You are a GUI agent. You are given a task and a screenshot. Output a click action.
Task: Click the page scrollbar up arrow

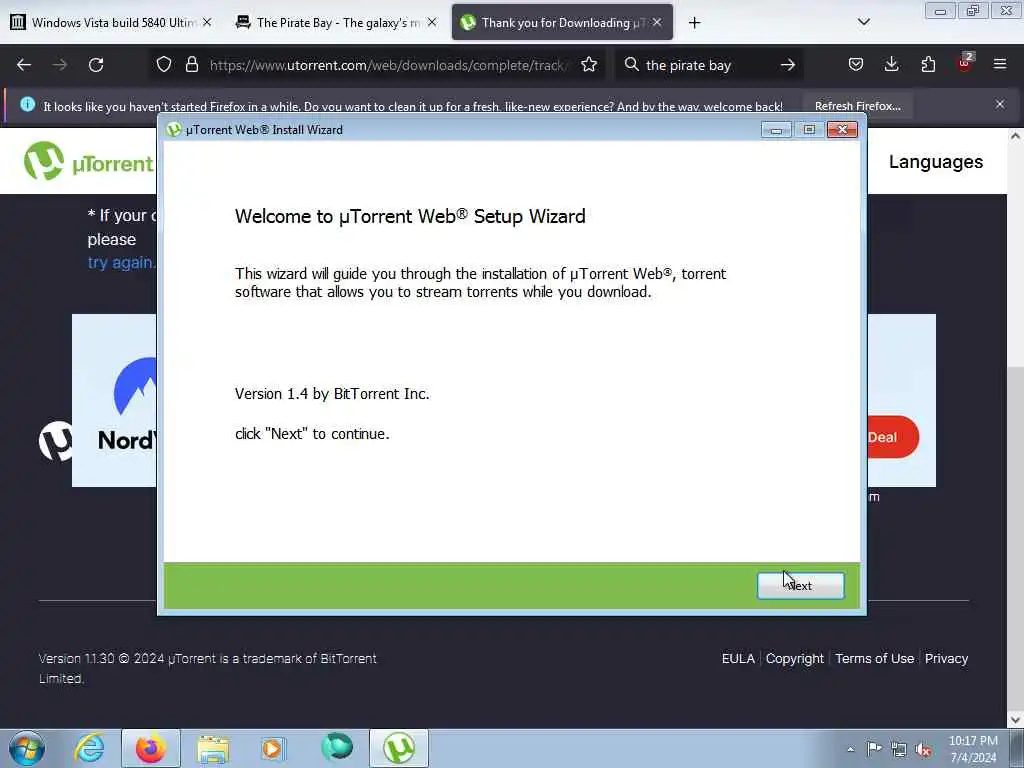(x=1015, y=136)
